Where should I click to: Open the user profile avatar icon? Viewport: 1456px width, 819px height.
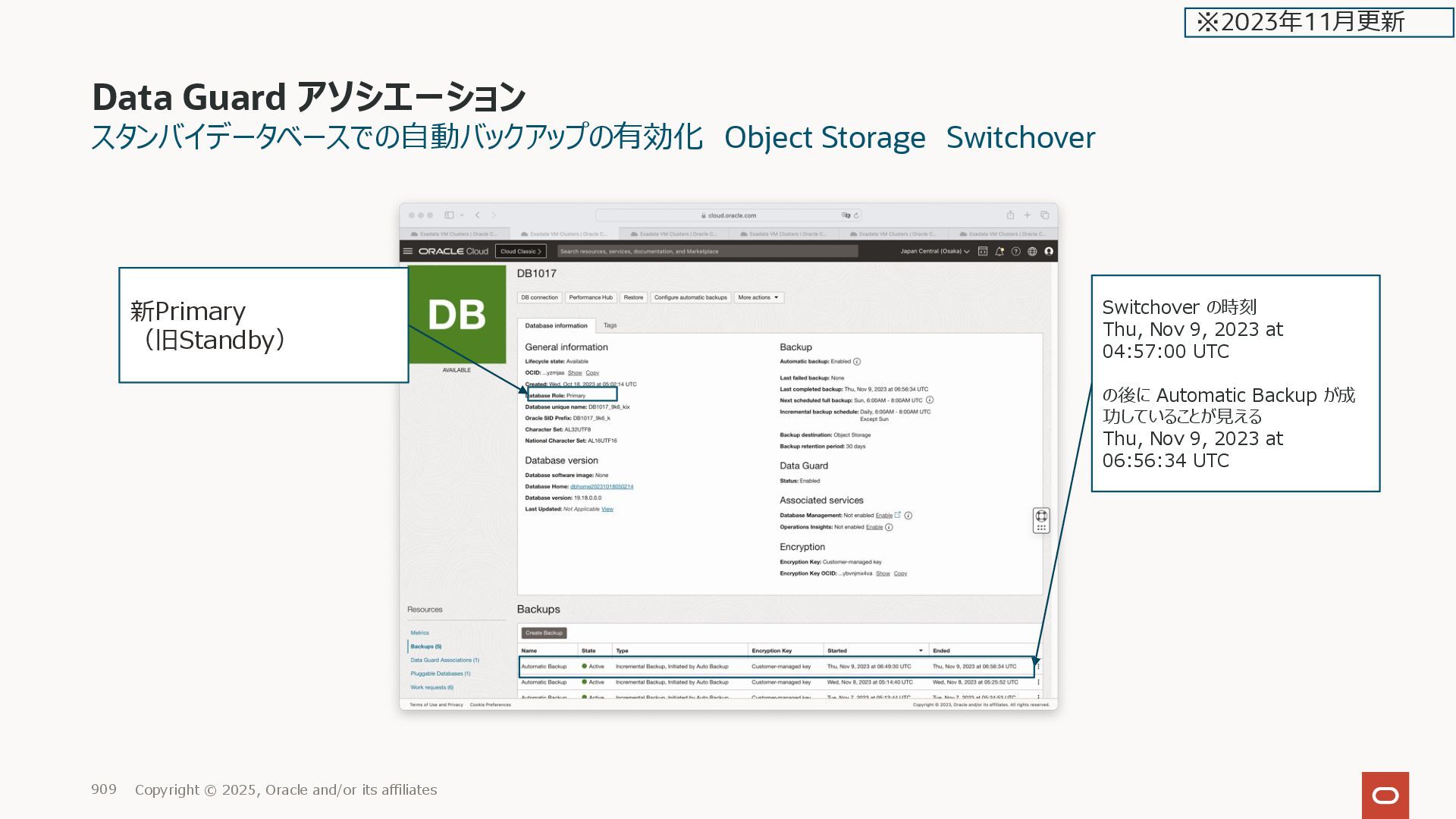[1049, 251]
